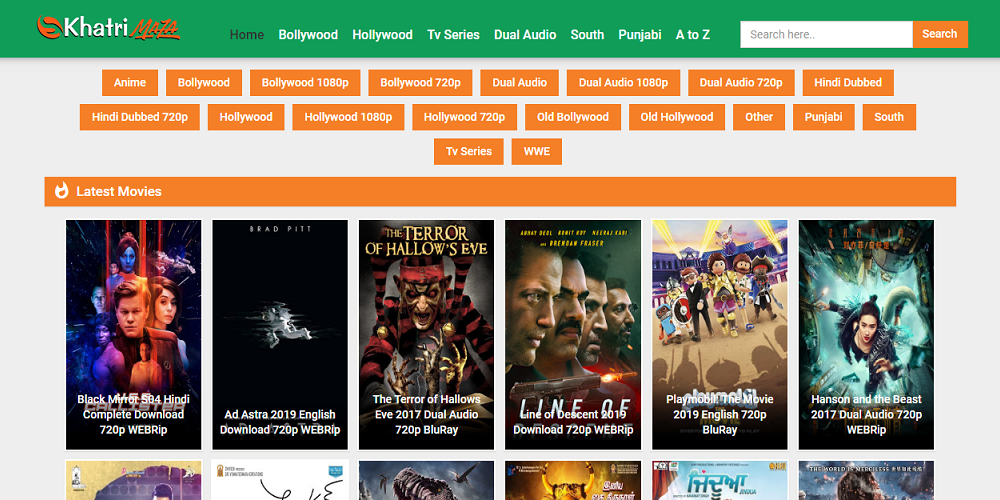Focus the Search here input field
Viewport: 1000px width, 500px height.
826,34
